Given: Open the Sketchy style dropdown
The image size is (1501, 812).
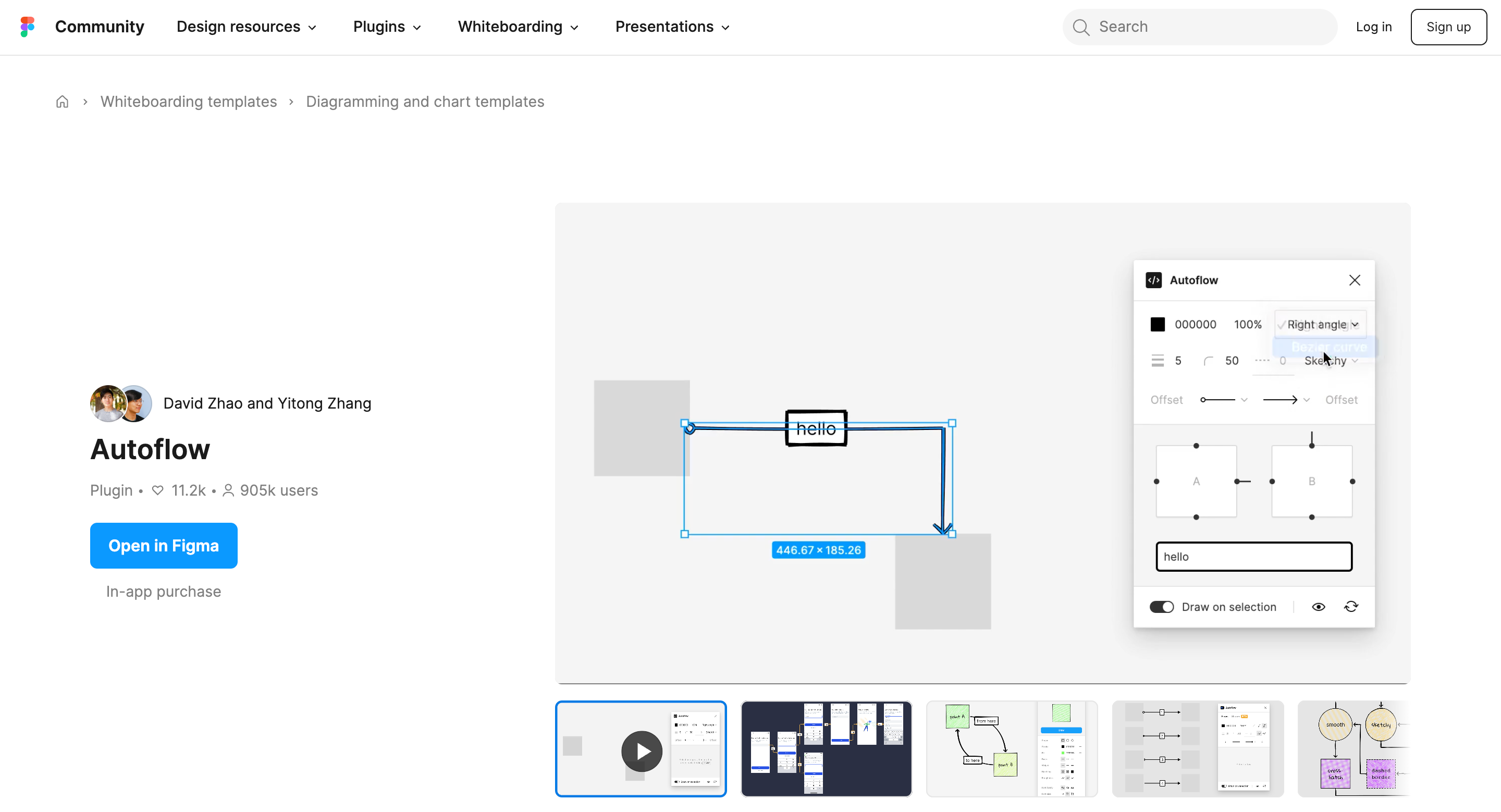Looking at the screenshot, I should coord(1332,361).
